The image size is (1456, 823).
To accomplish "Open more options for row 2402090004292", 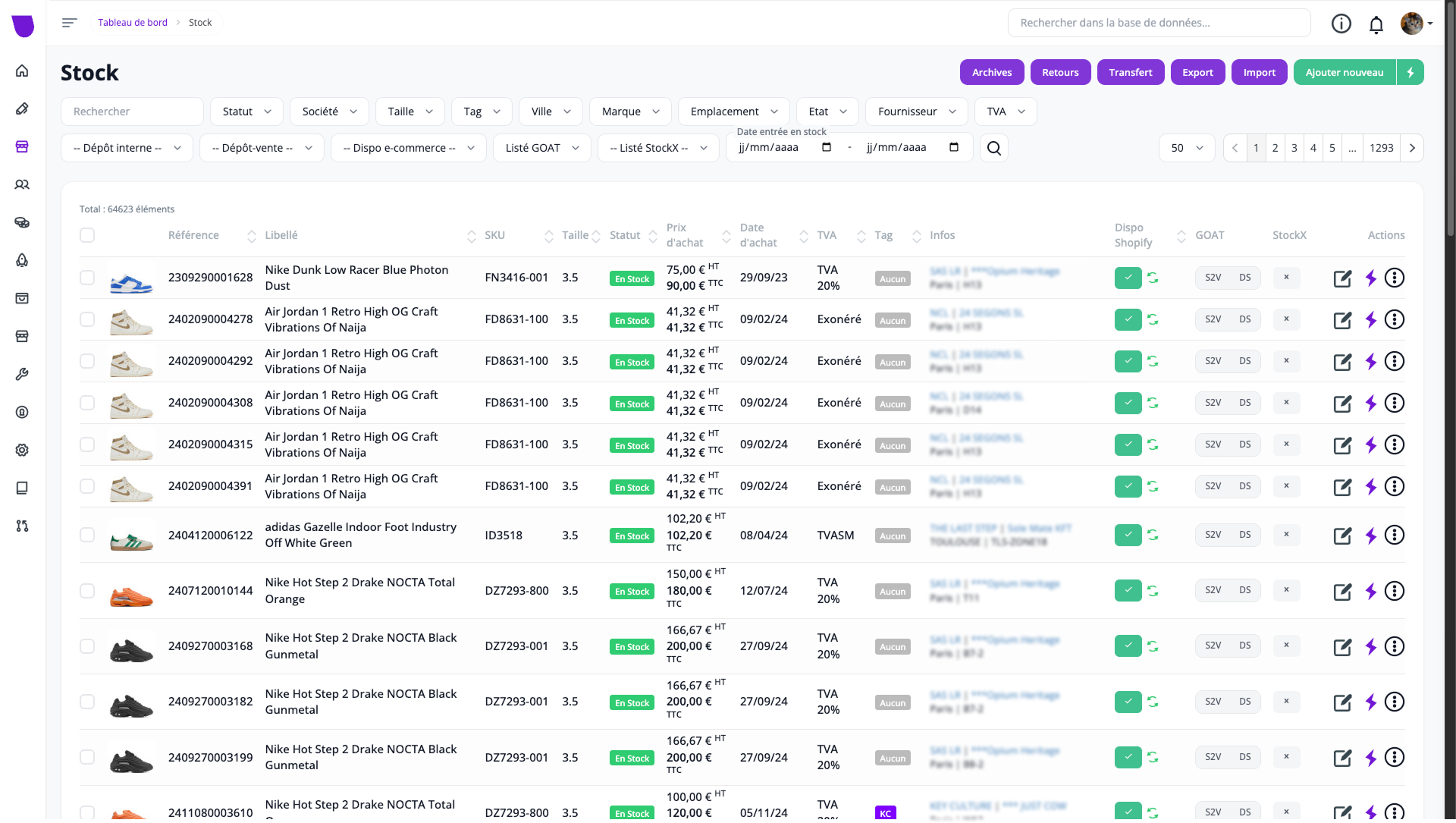I will point(1394,362).
